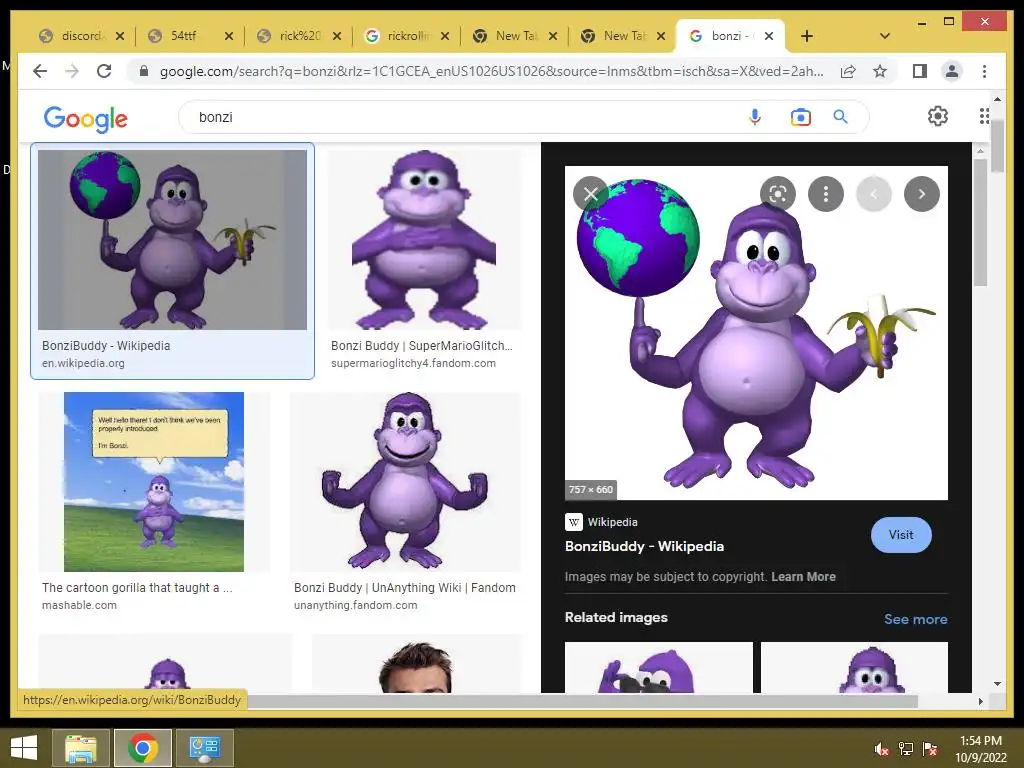Click the Chrome taskbar icon
The image size is (1024, 768).
pos(142,748)
